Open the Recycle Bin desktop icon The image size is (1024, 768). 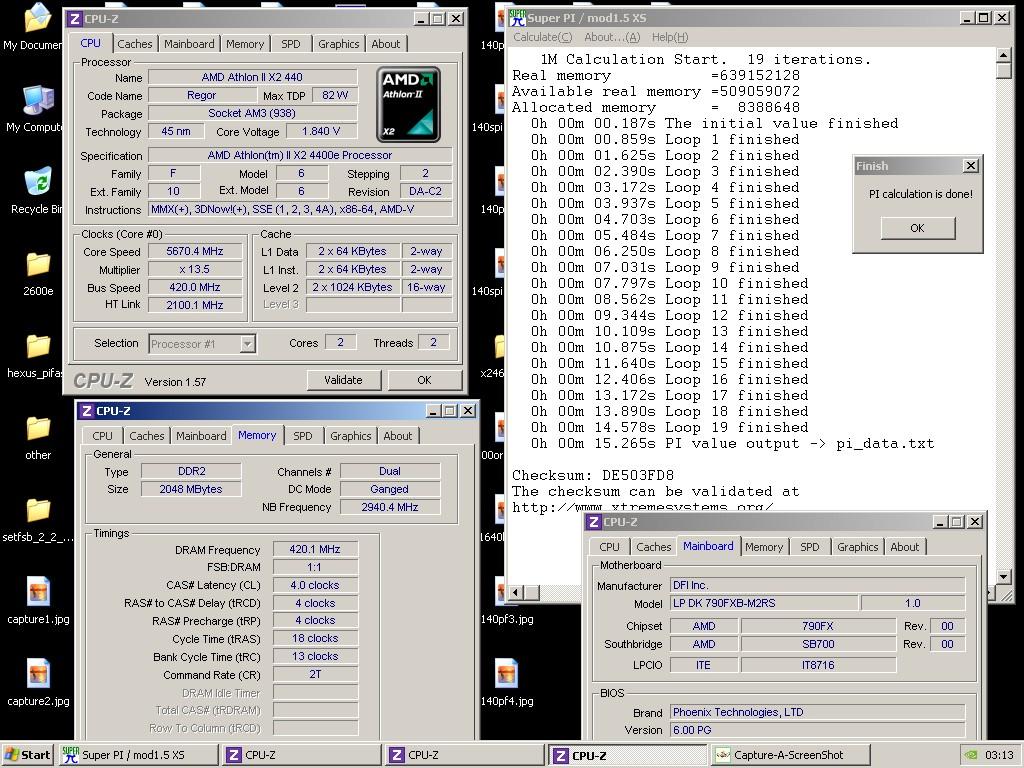[x=37, y=181]
